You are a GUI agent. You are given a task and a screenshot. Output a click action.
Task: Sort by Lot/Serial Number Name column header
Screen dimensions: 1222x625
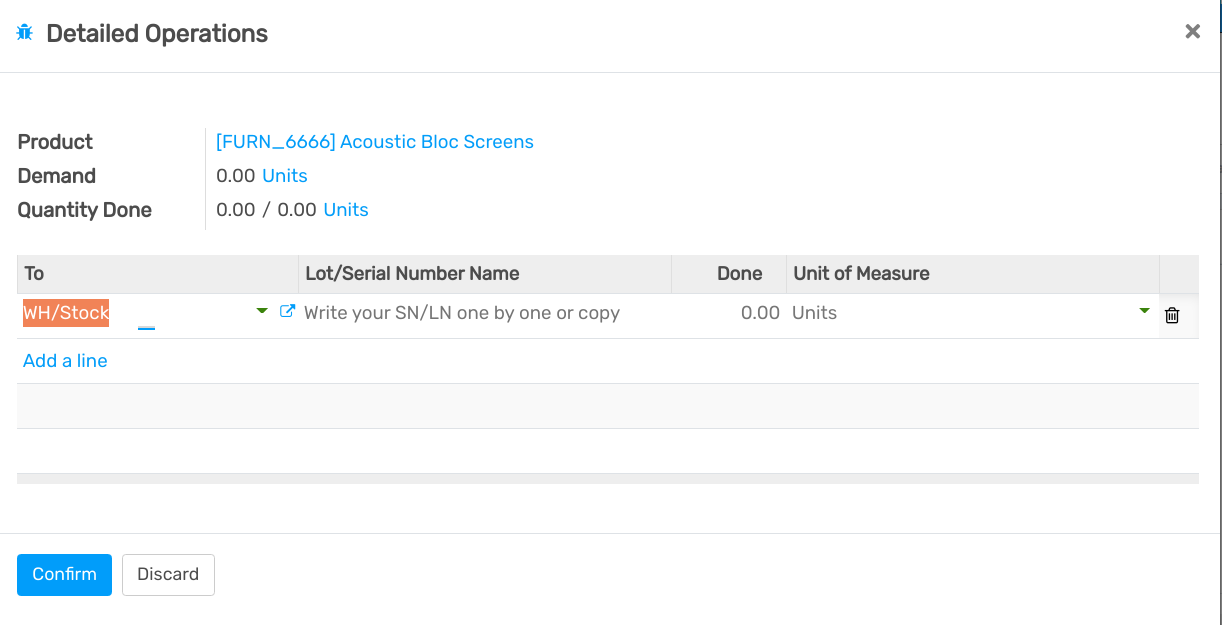pos(412,274)
